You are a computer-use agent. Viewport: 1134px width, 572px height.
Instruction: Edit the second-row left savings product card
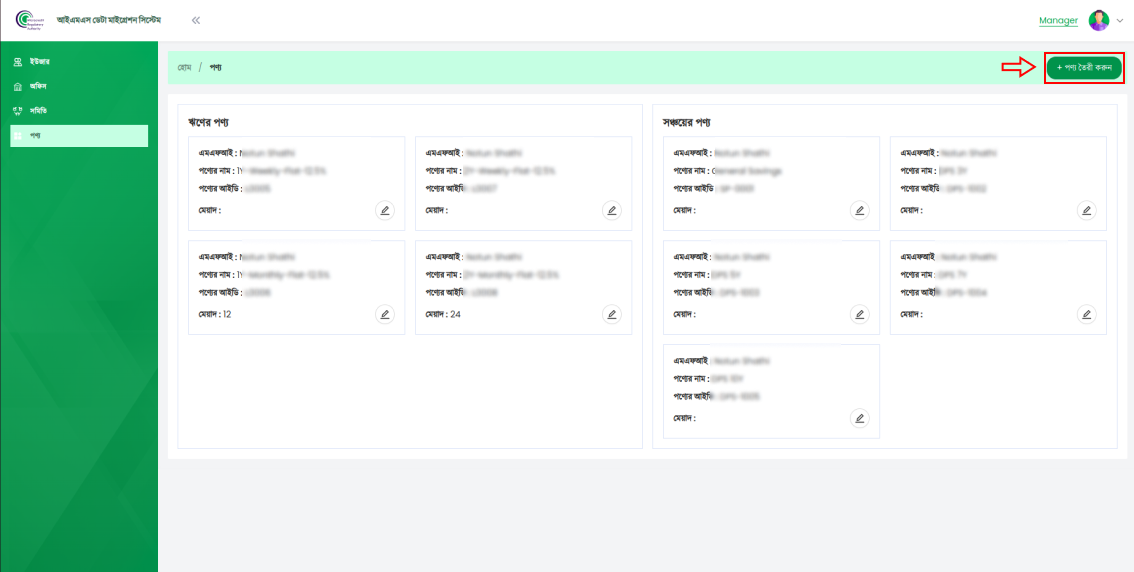pos(859,314)
